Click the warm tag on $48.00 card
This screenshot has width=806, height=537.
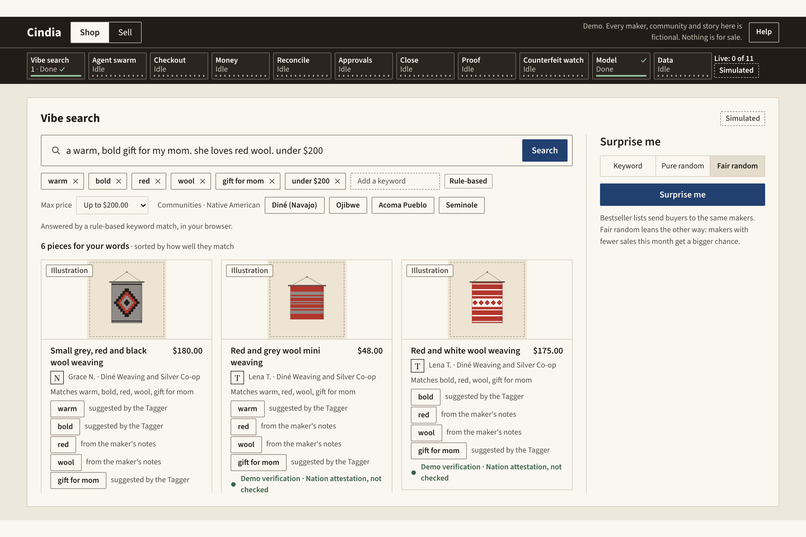click(247, 409)
